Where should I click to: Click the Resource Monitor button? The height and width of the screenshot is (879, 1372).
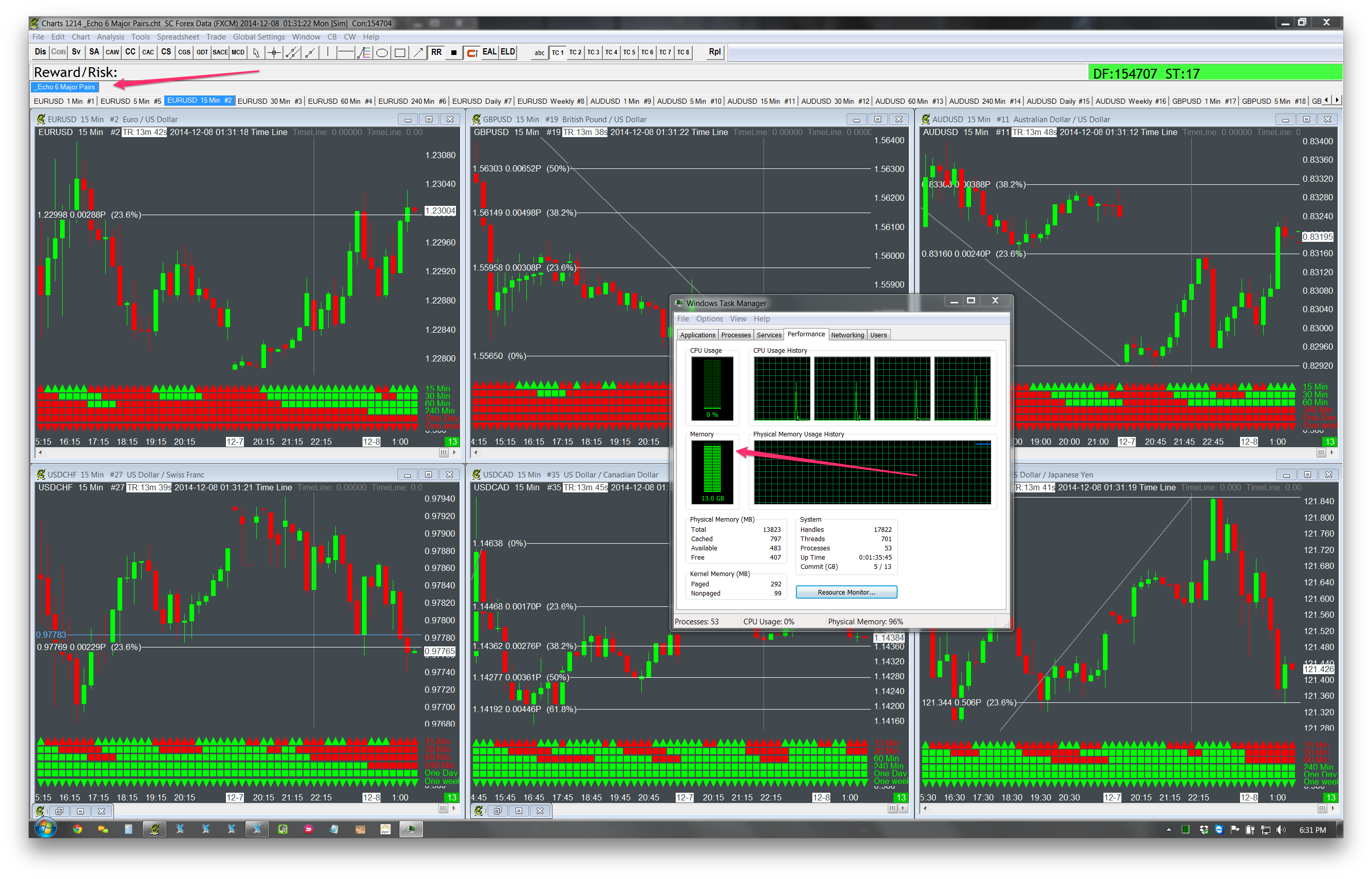846,592
